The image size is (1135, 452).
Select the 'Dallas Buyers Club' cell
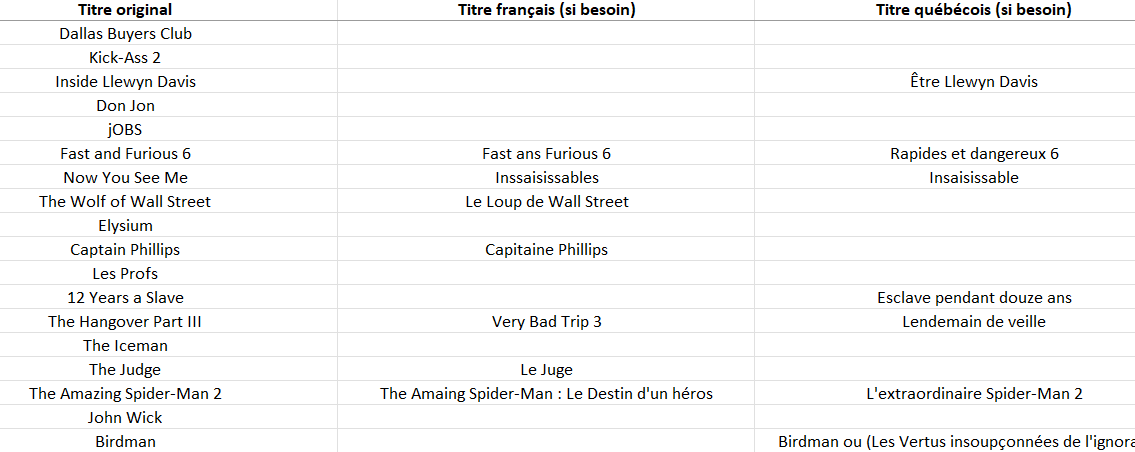click(x=125, y=33)
